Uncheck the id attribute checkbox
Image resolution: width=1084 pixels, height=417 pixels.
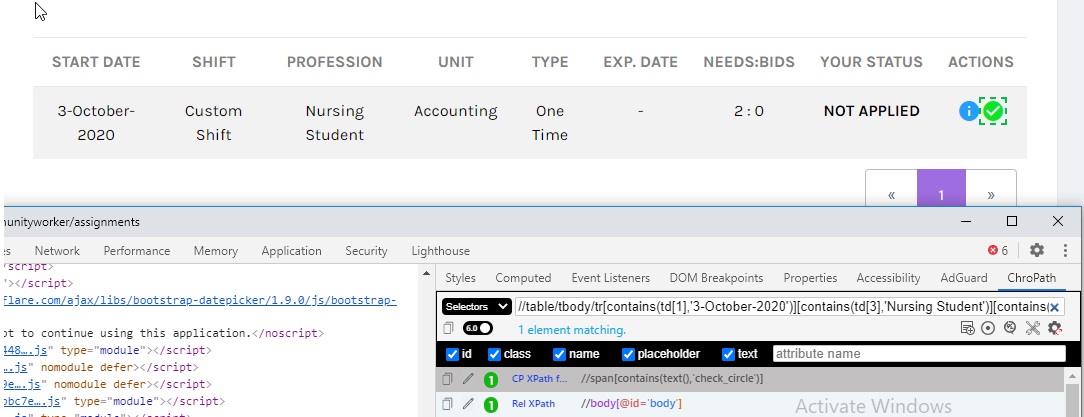pyautogui.click(x=452, y=354)
